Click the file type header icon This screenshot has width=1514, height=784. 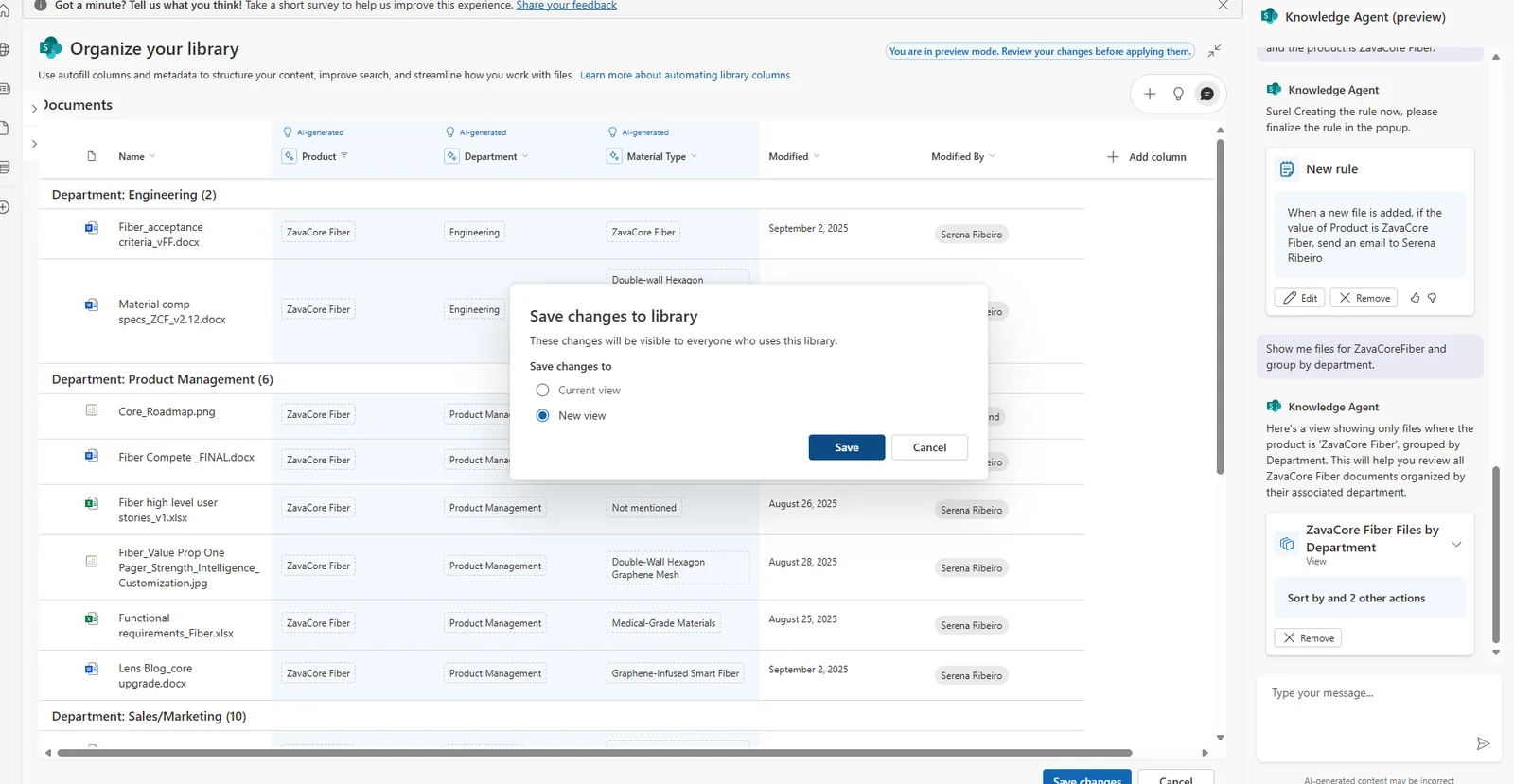point(92,156)
